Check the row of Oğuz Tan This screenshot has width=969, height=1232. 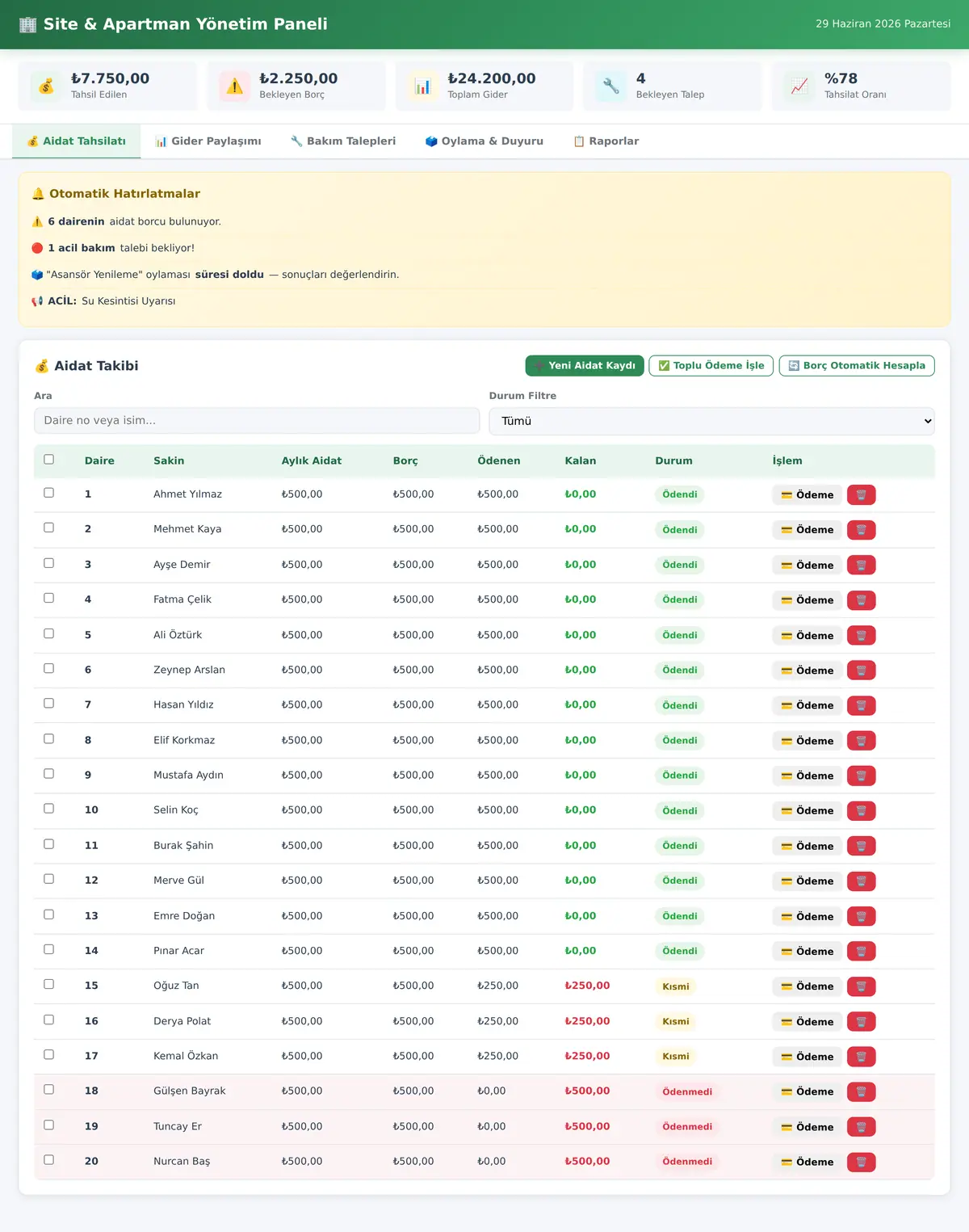tap(48, 984)
